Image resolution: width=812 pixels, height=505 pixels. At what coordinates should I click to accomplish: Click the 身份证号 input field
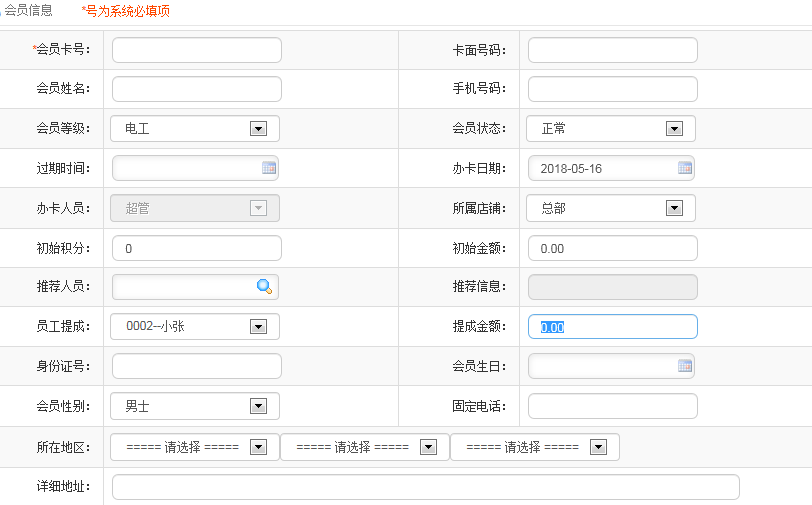click(x=197, y=366)
